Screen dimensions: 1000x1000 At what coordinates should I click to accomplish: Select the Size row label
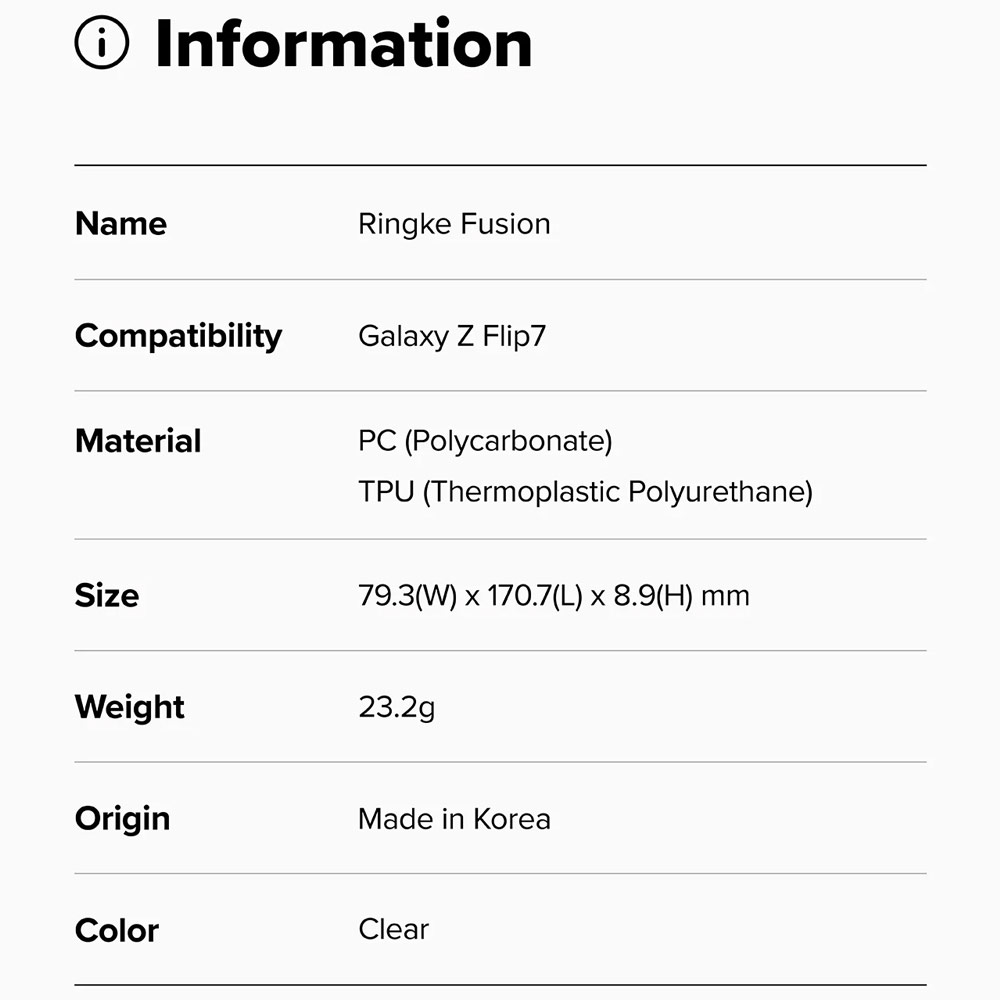pyautogui.click(x=107, y=596)
